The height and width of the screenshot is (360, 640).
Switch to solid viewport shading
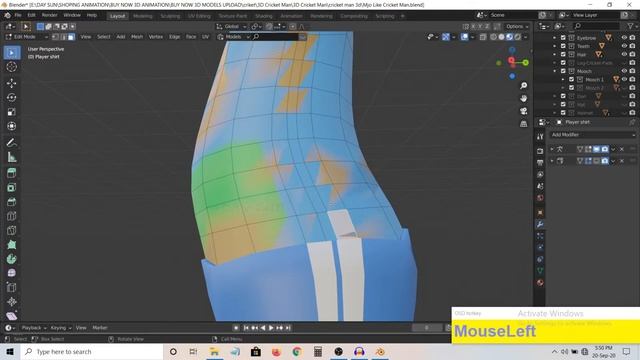pos(501,37)
